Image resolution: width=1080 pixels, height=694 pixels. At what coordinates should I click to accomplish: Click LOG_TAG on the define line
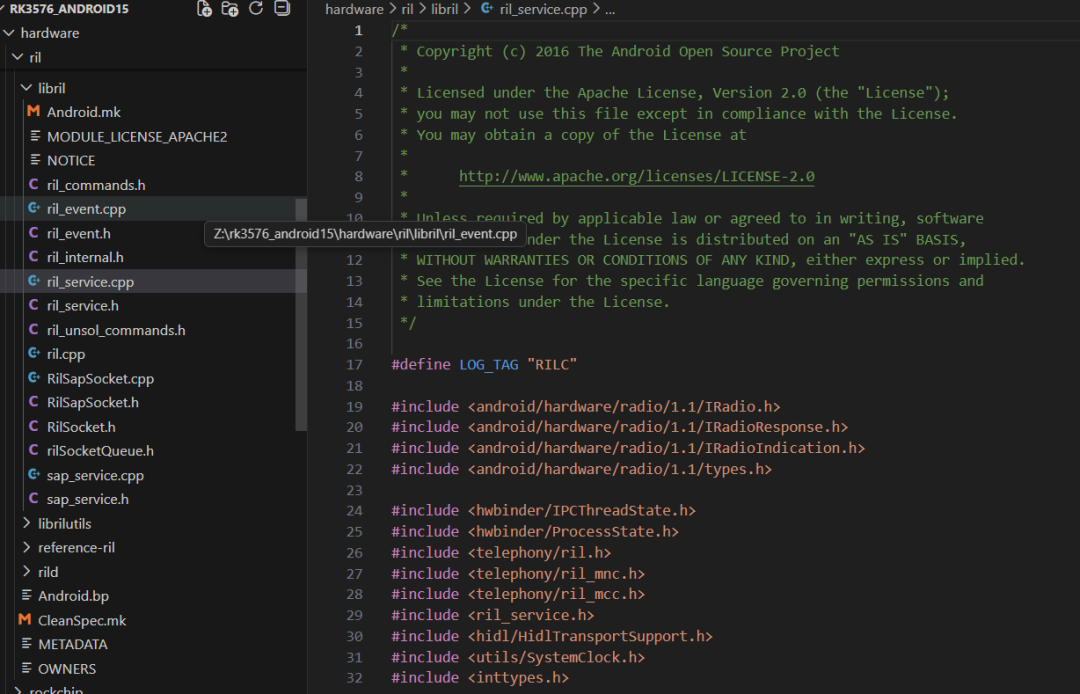(x=488, y=365)
